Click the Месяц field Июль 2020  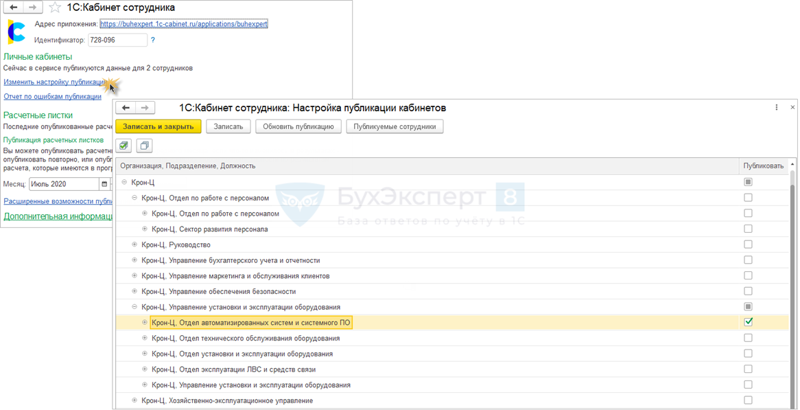(x=64, y=184)
